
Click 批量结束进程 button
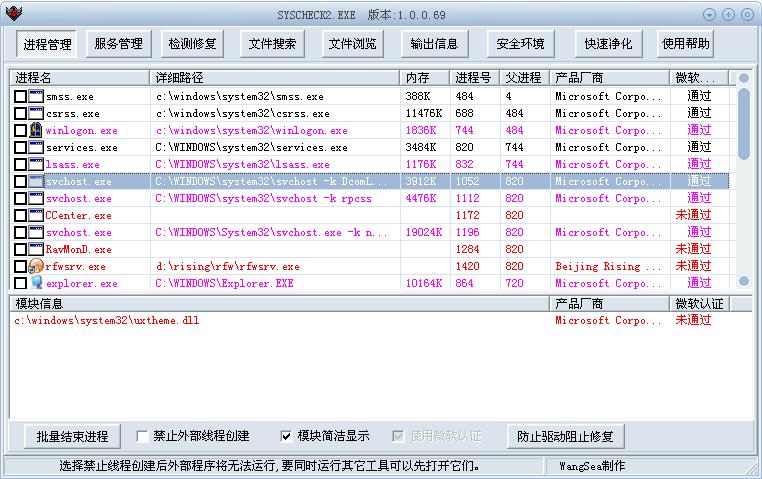pos(72,436)
